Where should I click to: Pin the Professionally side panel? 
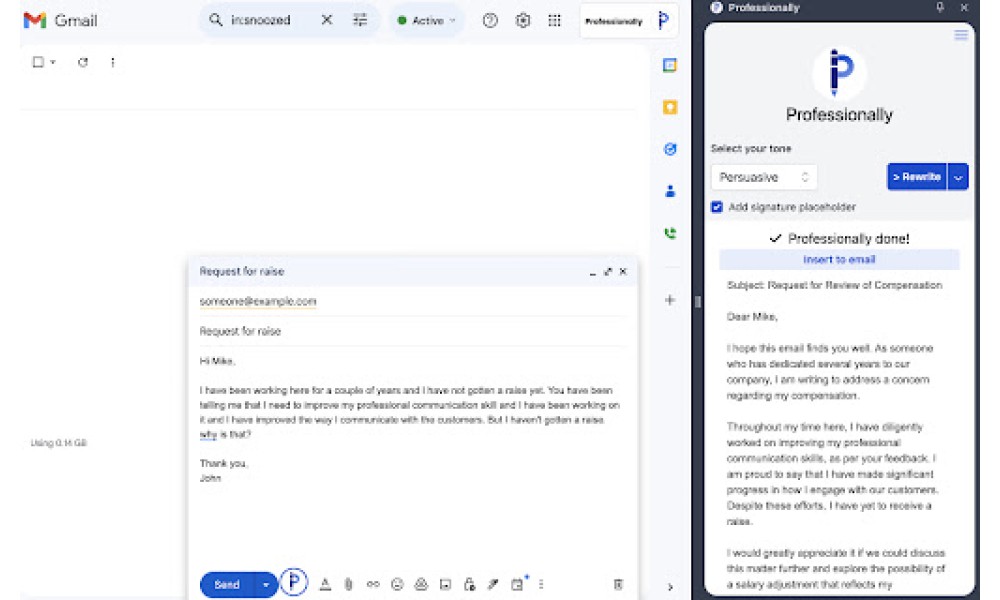click(940, 8)
